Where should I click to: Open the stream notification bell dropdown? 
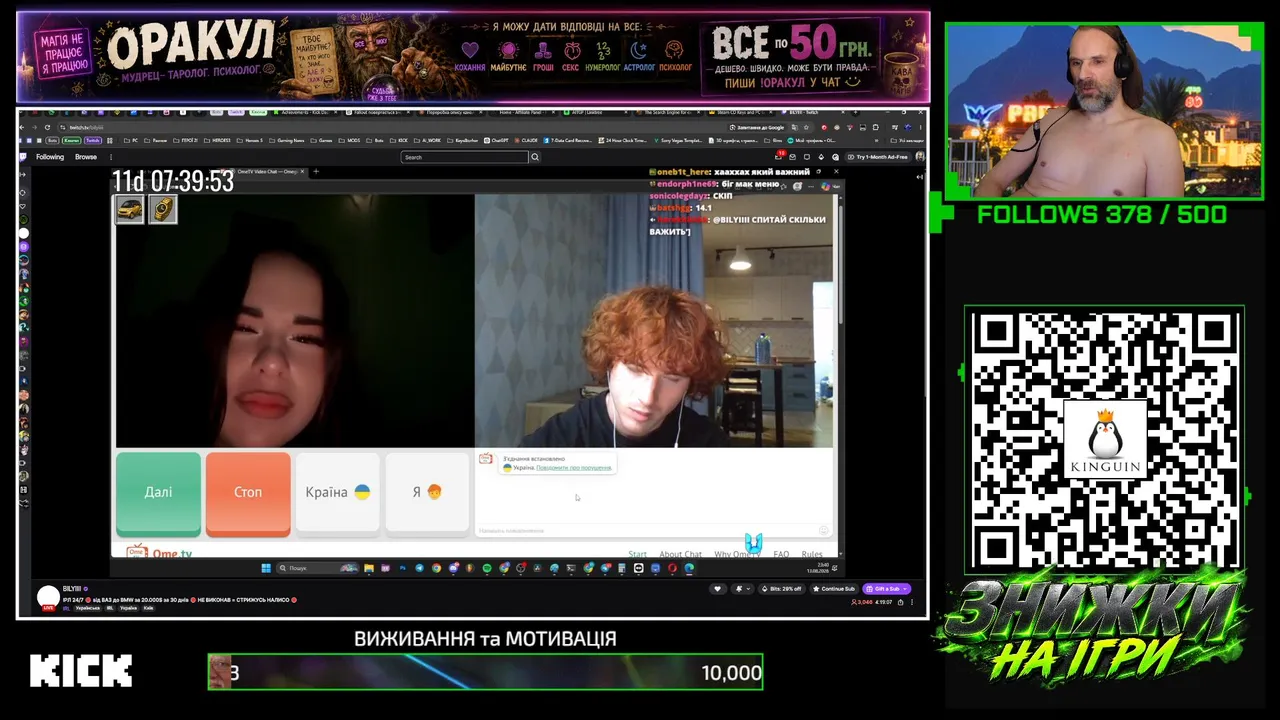coord(741,588)
